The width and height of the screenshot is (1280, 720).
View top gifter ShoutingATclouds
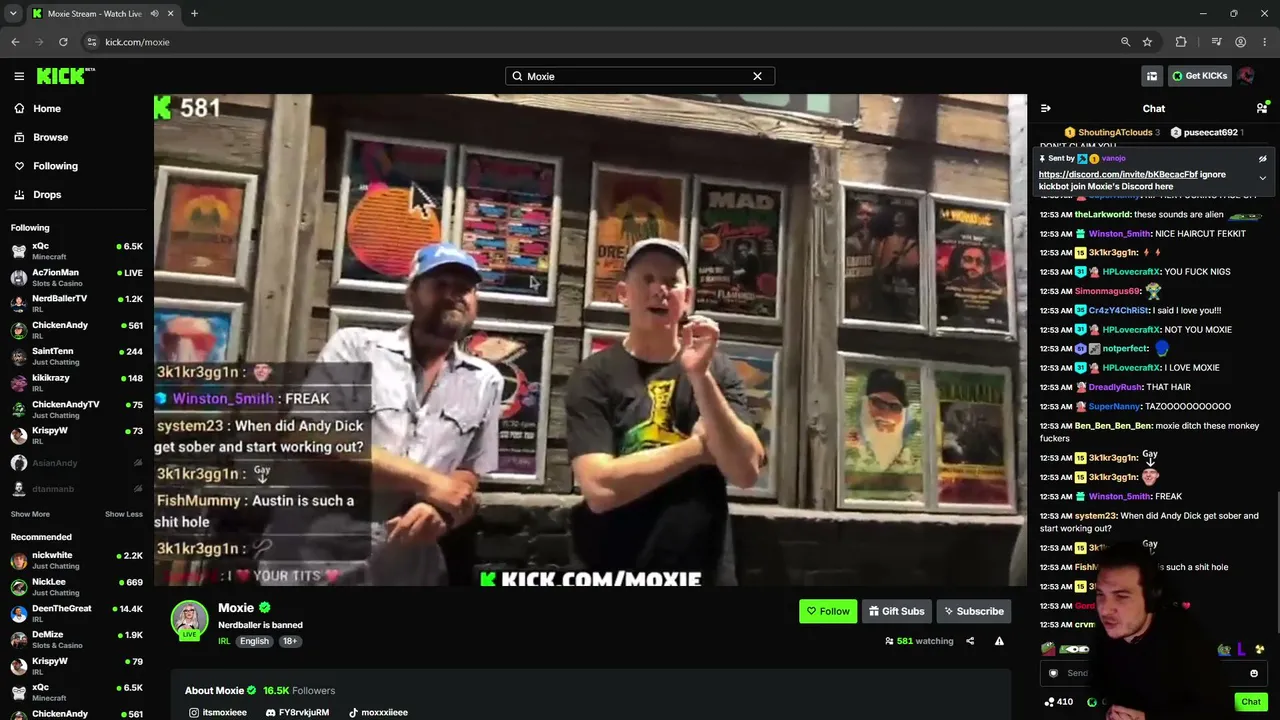[1112, 132]
